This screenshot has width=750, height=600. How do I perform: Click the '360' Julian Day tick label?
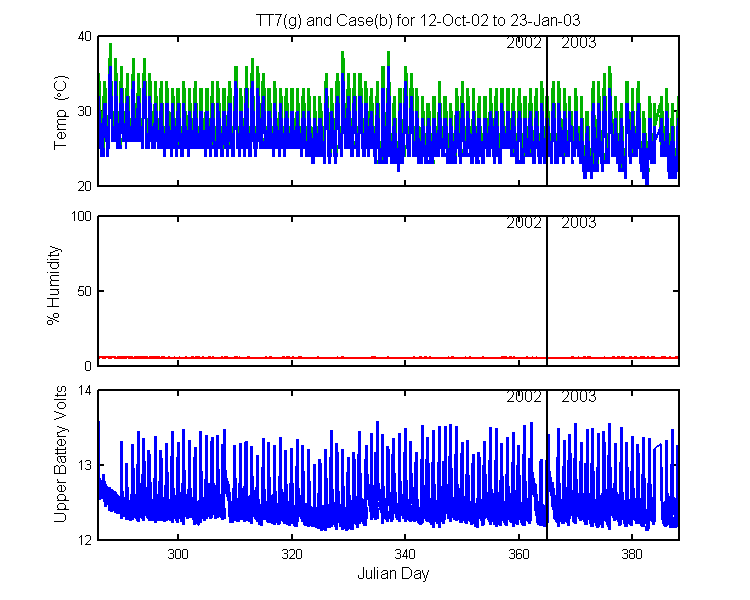tap(518, 554)
